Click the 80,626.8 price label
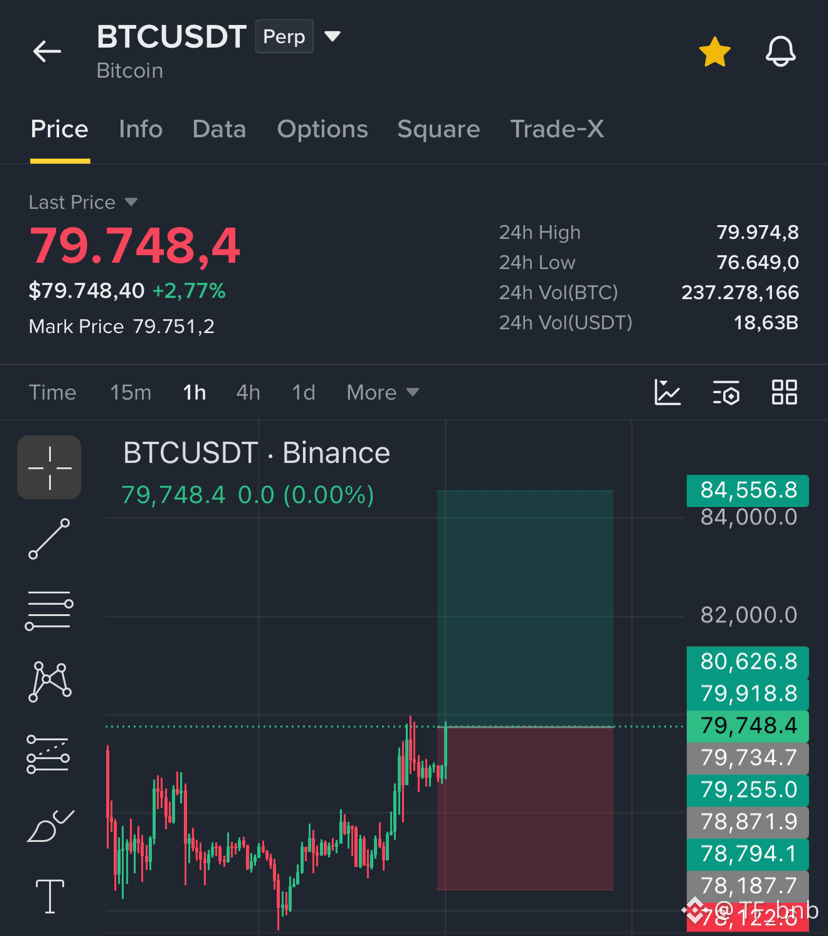The height and width of the screenshot is (936, 828). [x=748, y=662]
